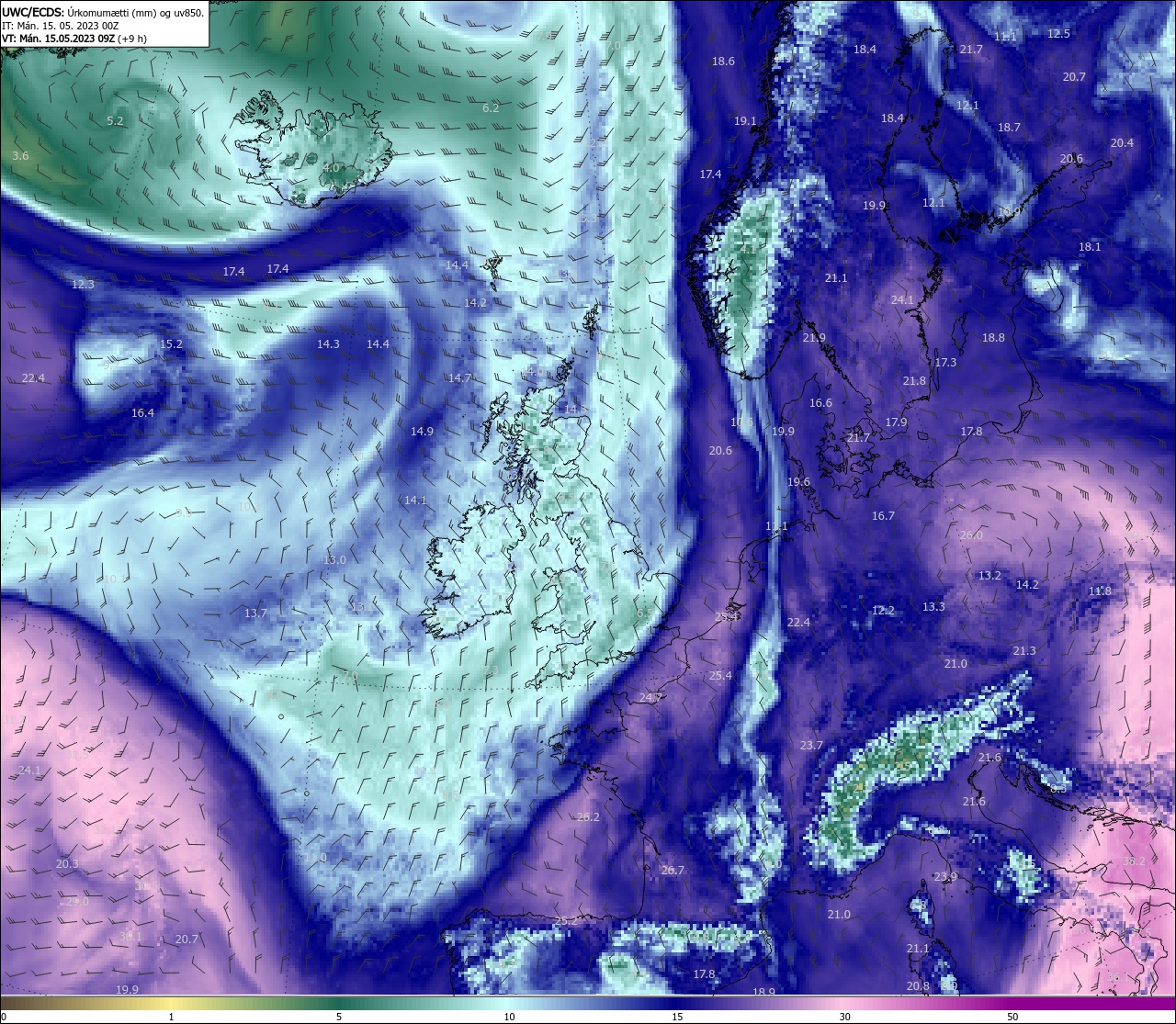Click the 12.2 value on the map
This screenshot has height=1024, width=1176.
(x=883, y=611)
